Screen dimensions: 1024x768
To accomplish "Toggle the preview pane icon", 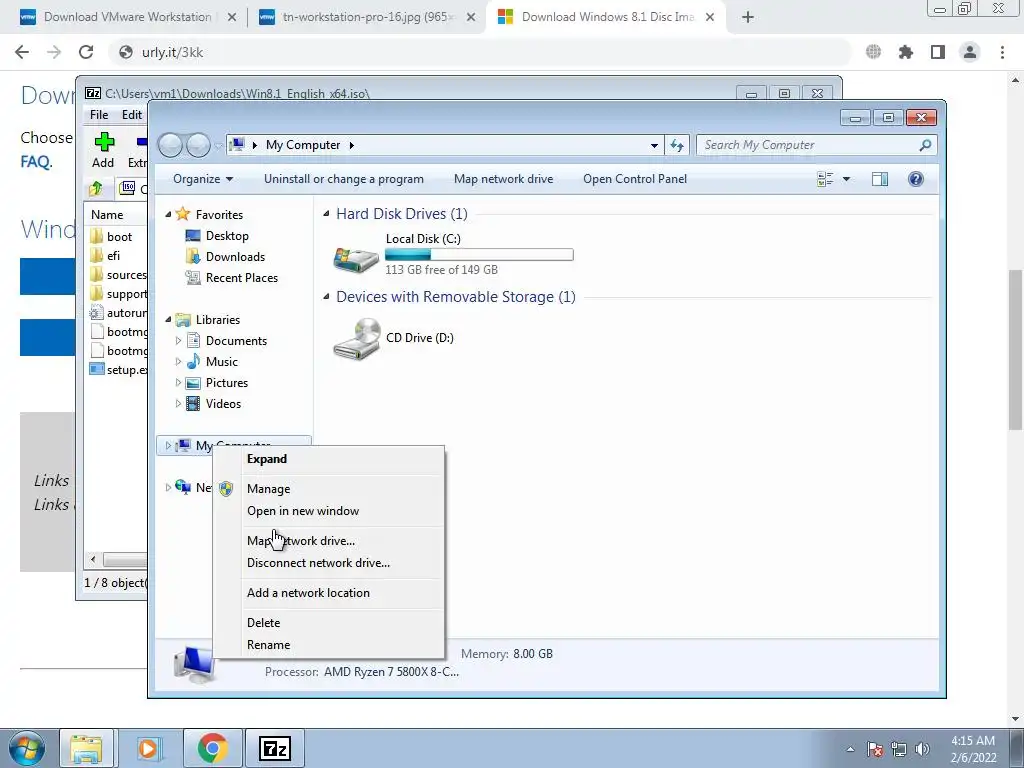I will click(x=880, y=179).
